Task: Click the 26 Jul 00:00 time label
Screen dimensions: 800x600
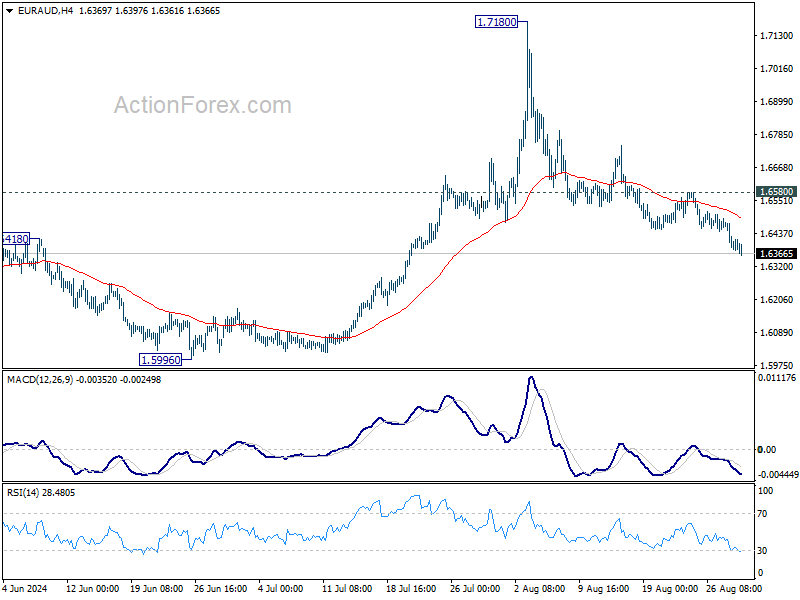Action: click(475, 589)
